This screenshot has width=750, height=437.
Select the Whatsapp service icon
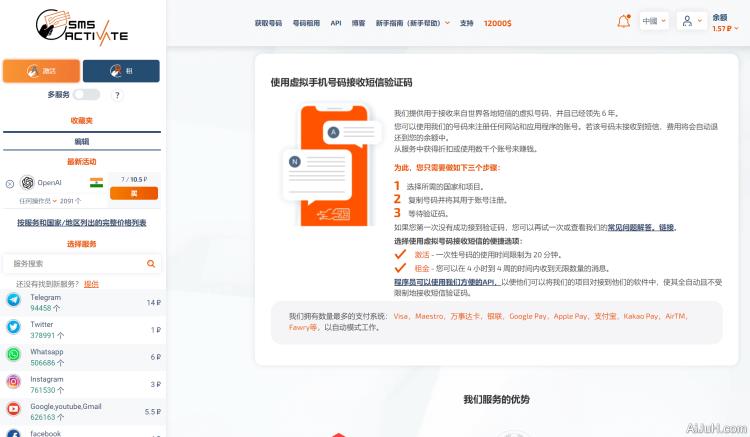tap(14, 355)
